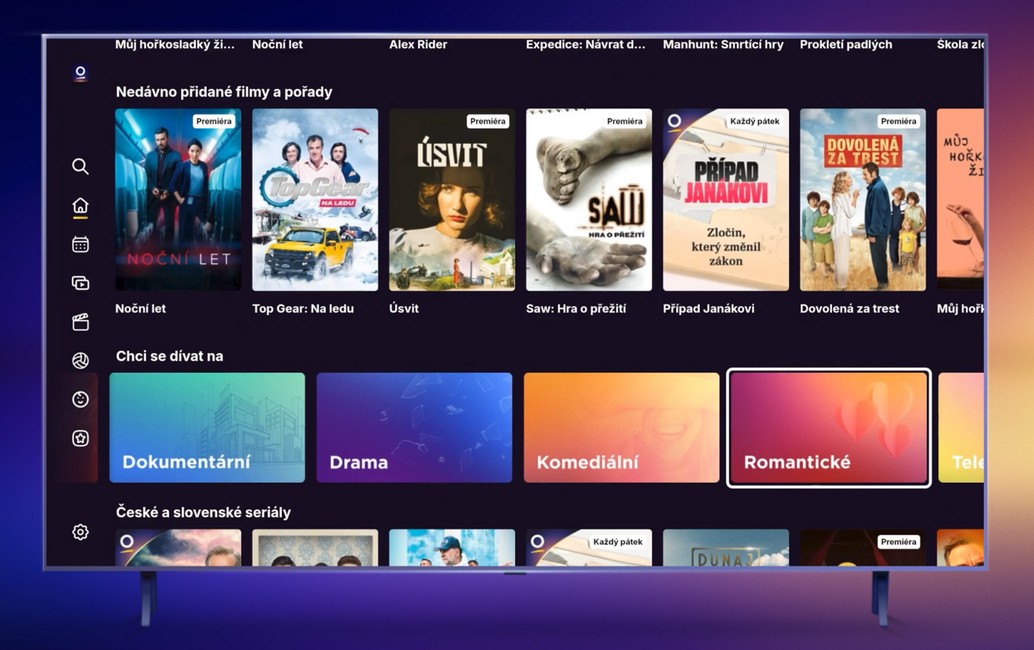Click the 'Manhunt: Smrtící hry' title
Viewport: 1034px width, 650px height.
point(723,45)
